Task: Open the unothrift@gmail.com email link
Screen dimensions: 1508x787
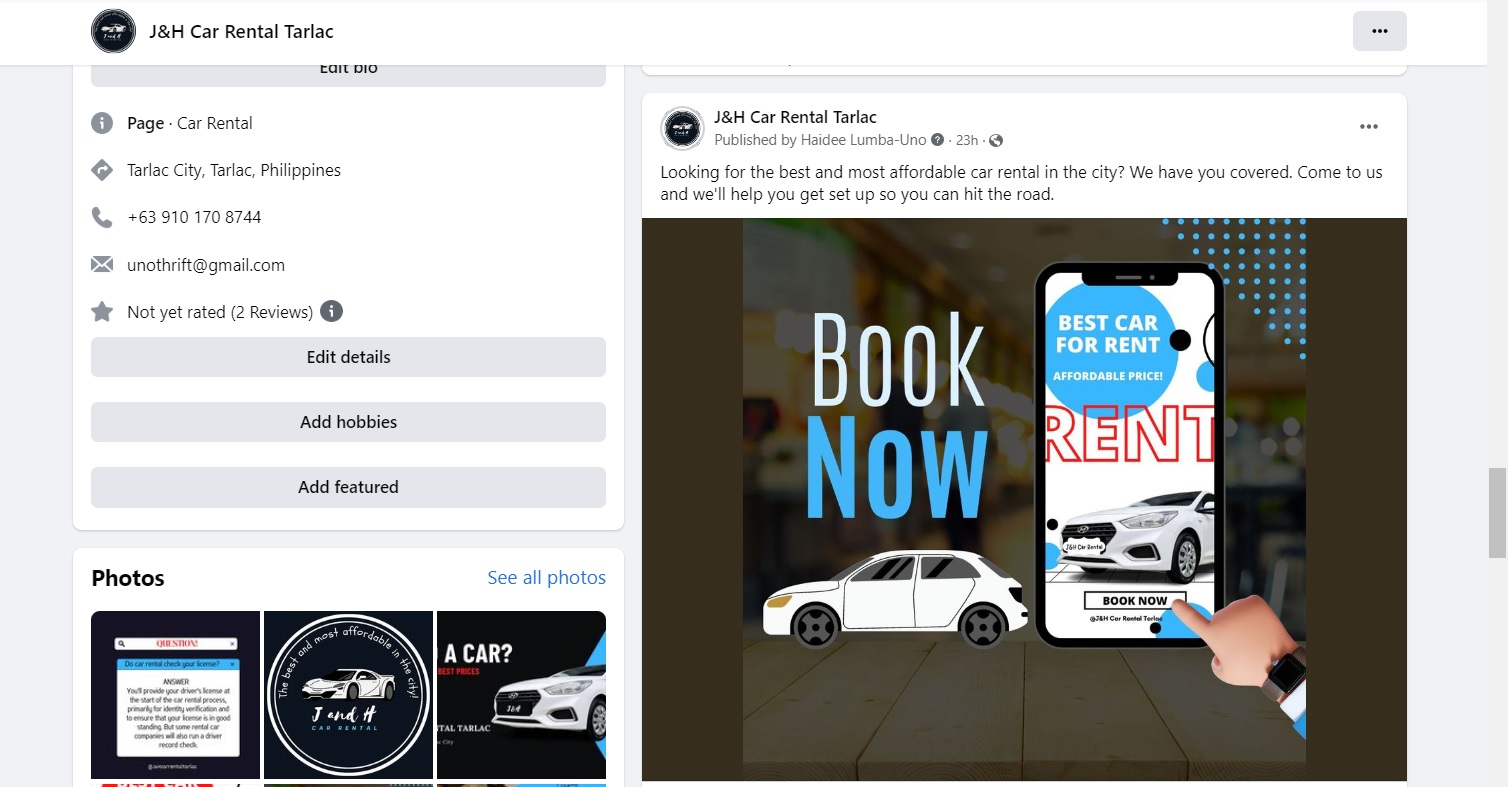Action: pos(206,265)
